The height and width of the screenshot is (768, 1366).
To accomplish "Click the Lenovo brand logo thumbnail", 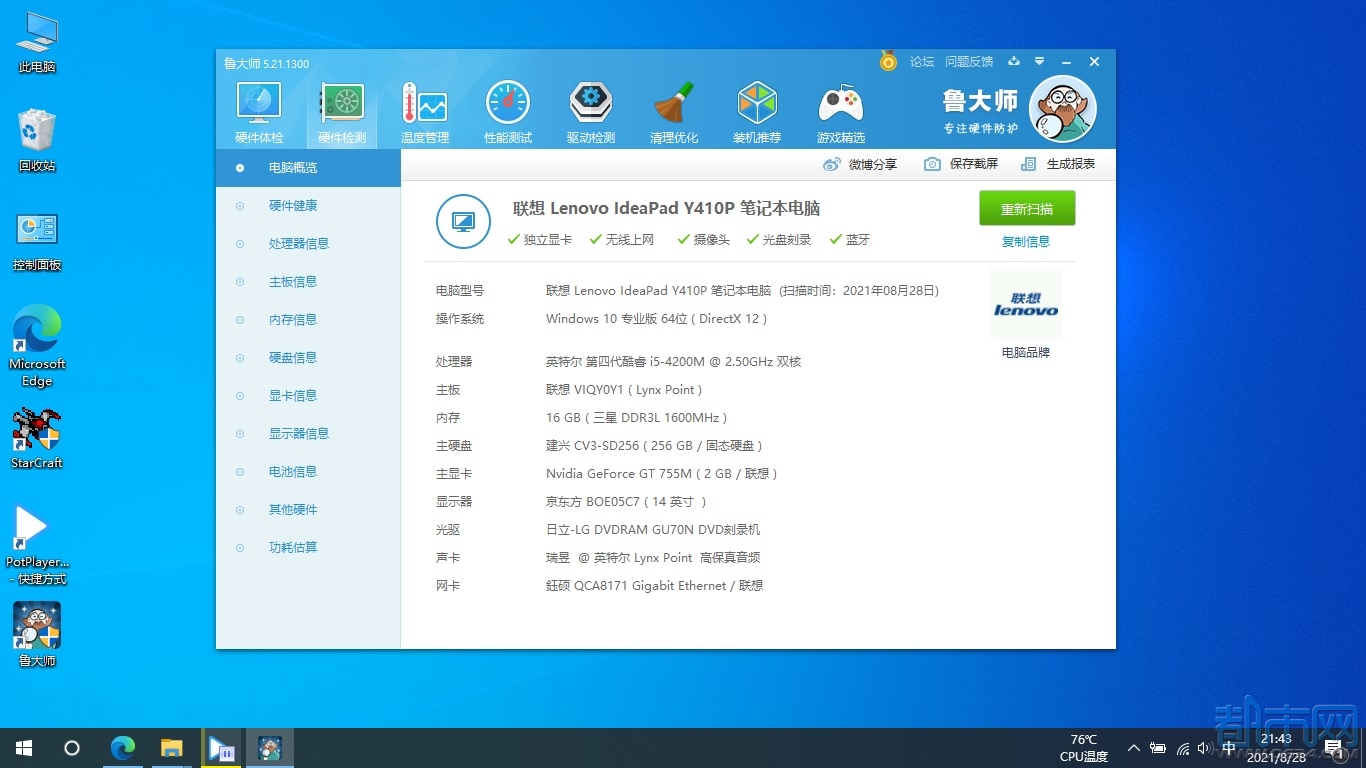I will coord(1026,305).
